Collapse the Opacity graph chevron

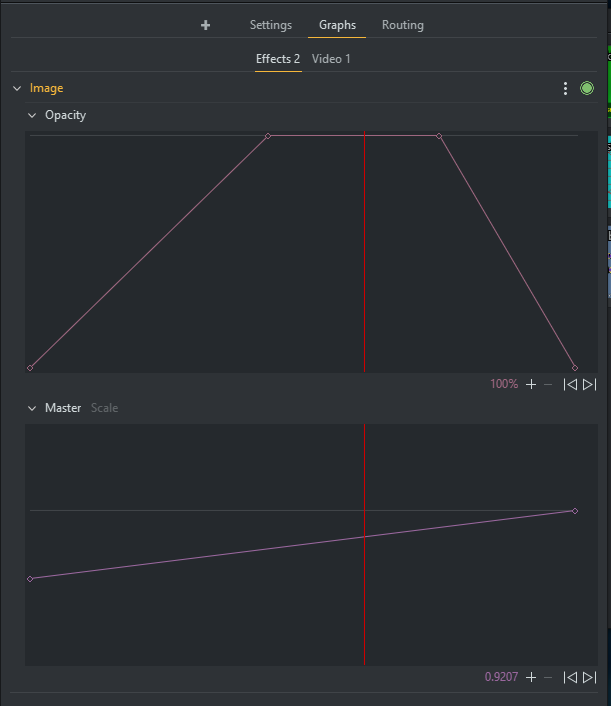click(32, 115)
